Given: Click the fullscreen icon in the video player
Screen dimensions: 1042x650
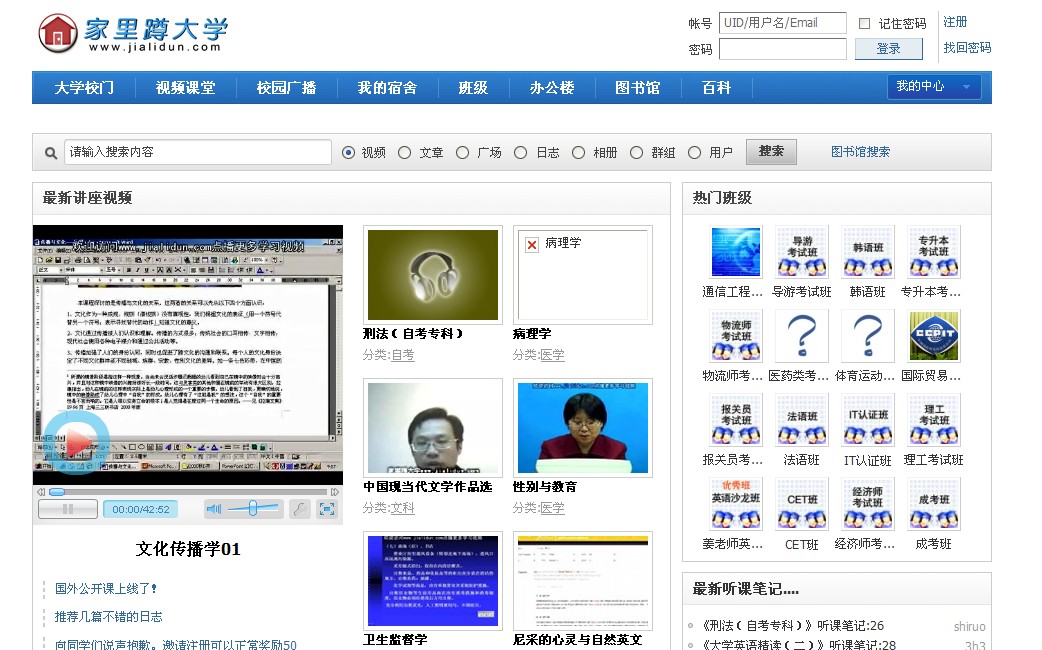Looking at the screenshot, I should pos(327,509).
